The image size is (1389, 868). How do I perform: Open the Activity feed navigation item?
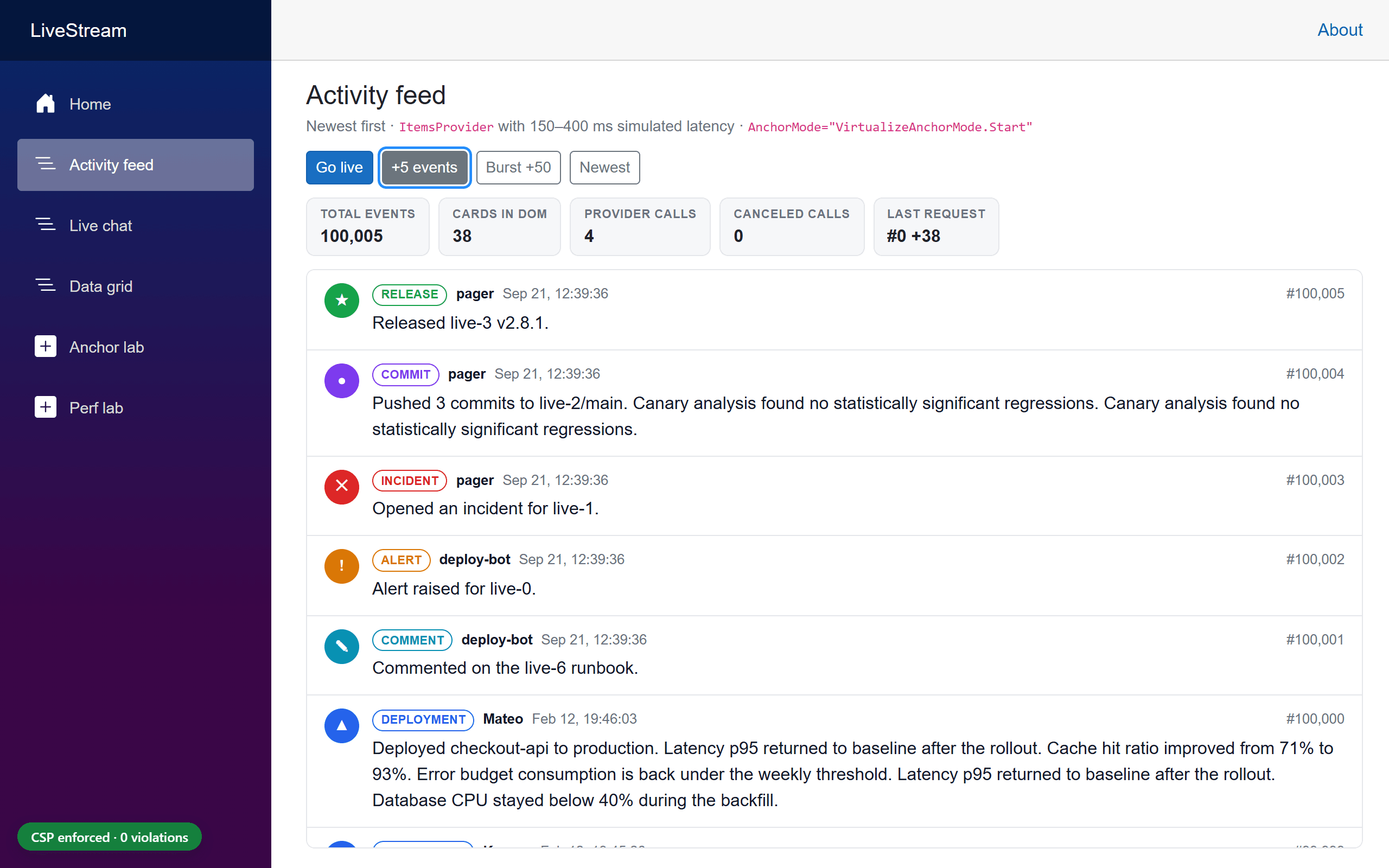click(x=136, y=165)
